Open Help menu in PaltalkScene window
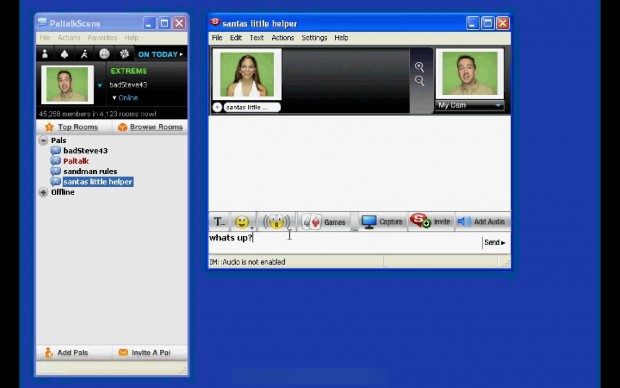 [x=131, y=38]
